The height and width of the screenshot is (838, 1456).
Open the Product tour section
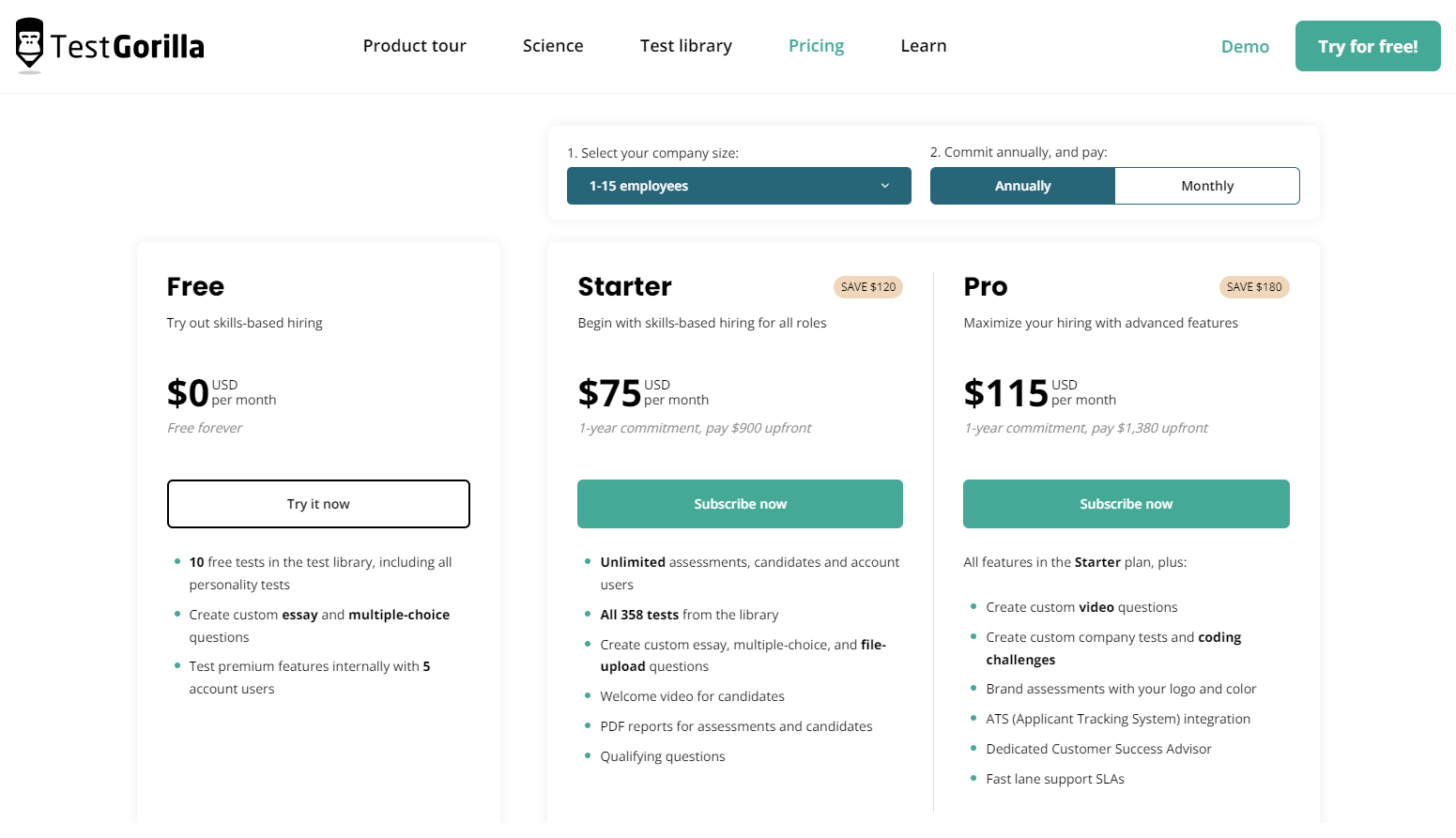(414, 45)
